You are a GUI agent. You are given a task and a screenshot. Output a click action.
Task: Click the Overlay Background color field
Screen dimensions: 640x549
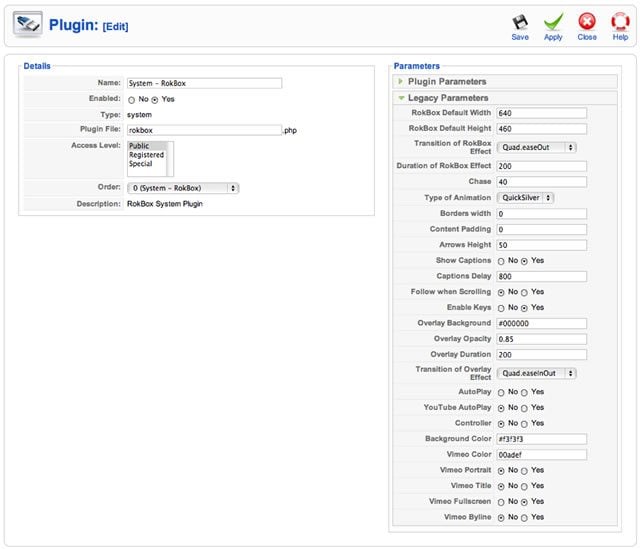(x=540, y=323)
